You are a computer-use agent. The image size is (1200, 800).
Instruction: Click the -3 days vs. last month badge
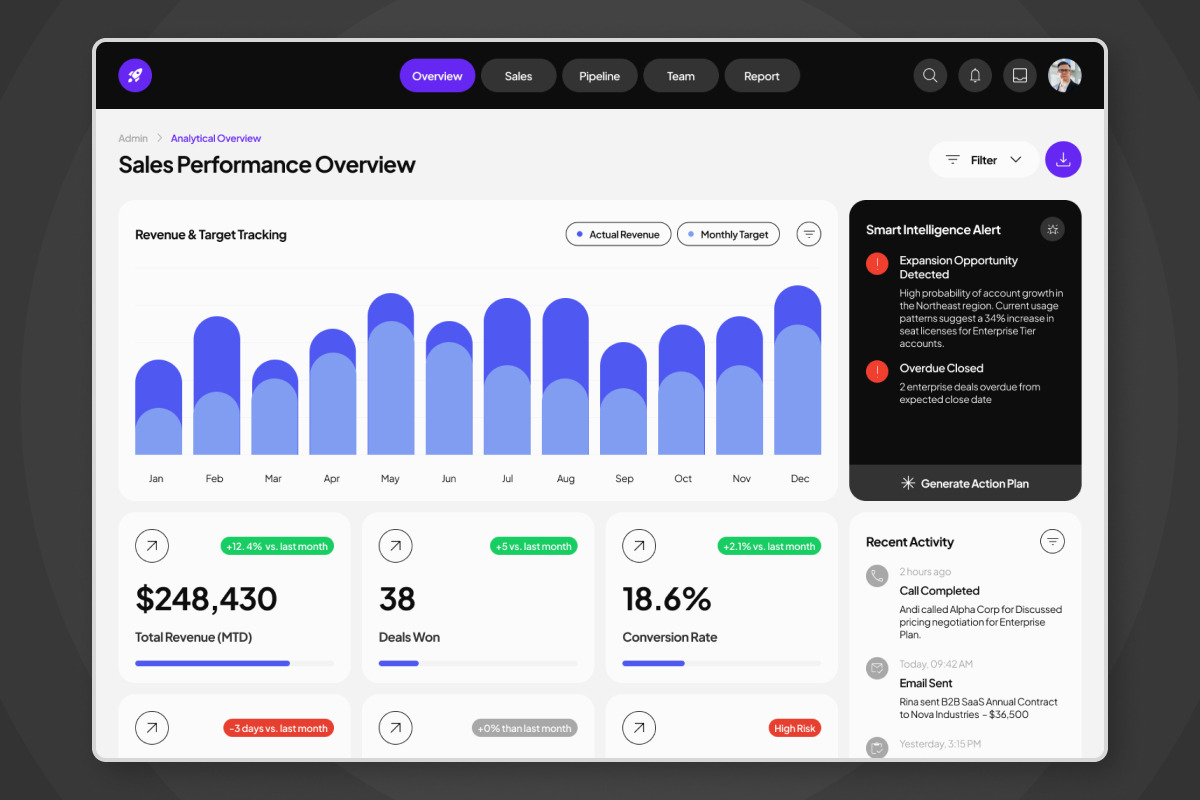pos(278,728)
